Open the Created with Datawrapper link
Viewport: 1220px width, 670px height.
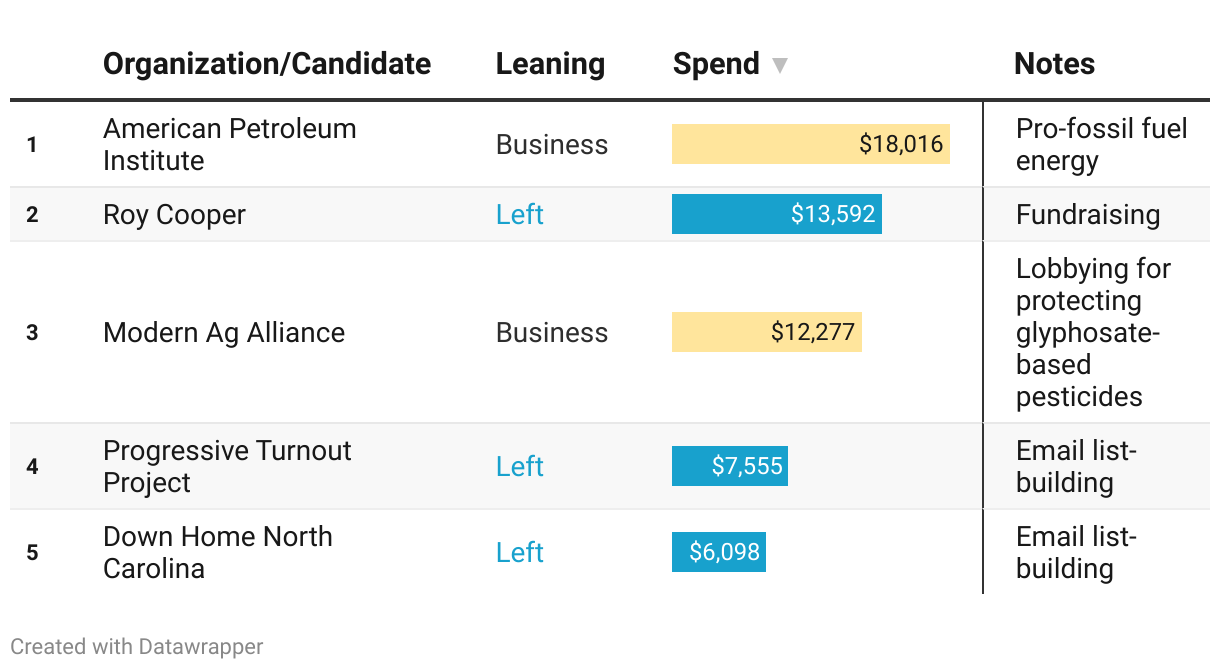[137, 647]
